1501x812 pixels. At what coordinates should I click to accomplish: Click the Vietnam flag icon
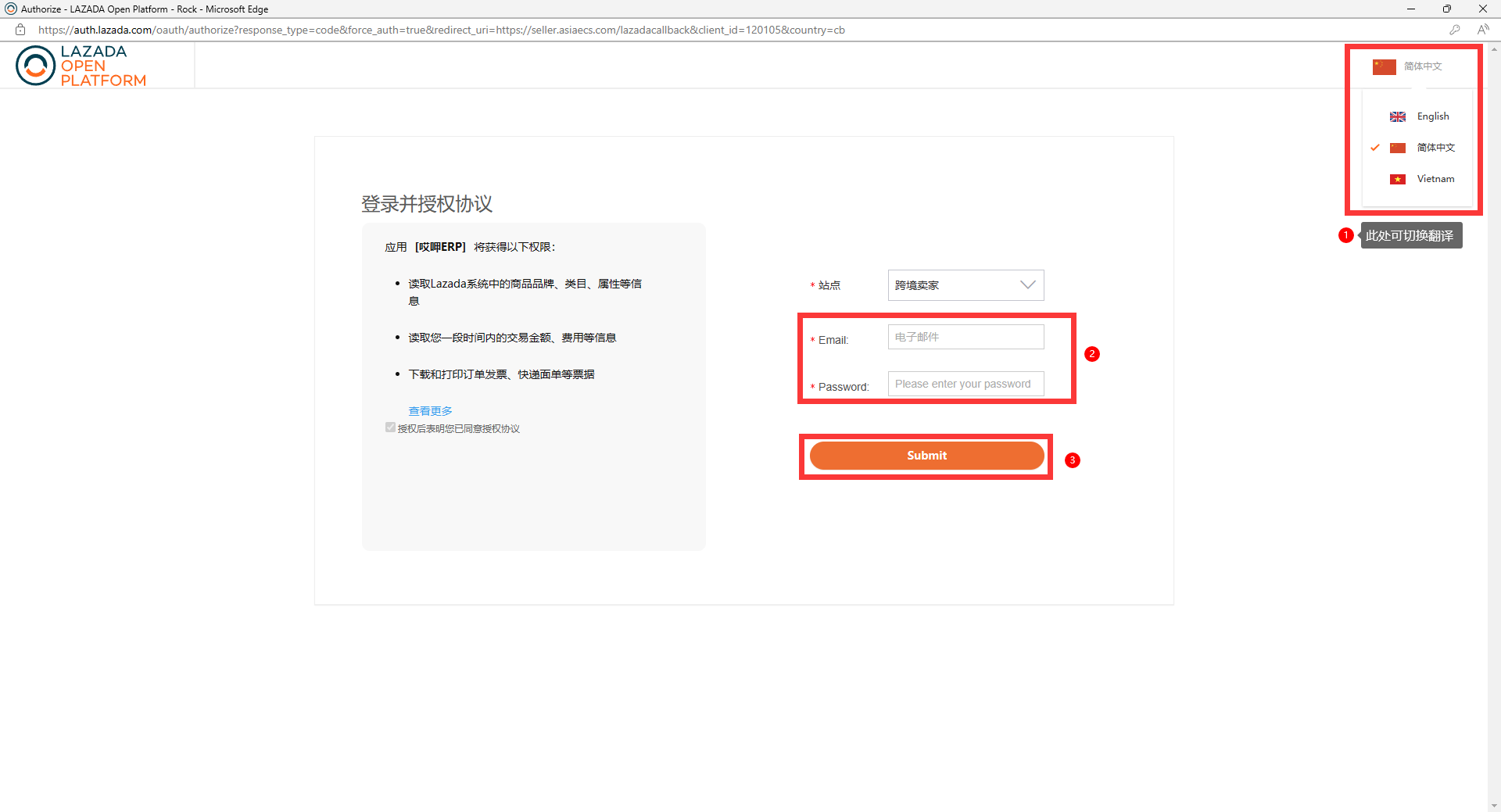coord(1398,179)
